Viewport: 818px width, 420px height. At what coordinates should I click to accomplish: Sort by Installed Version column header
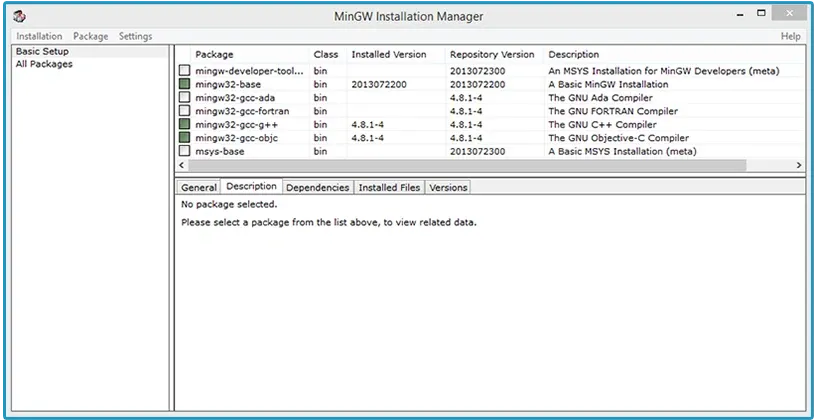tap(389, 54)
